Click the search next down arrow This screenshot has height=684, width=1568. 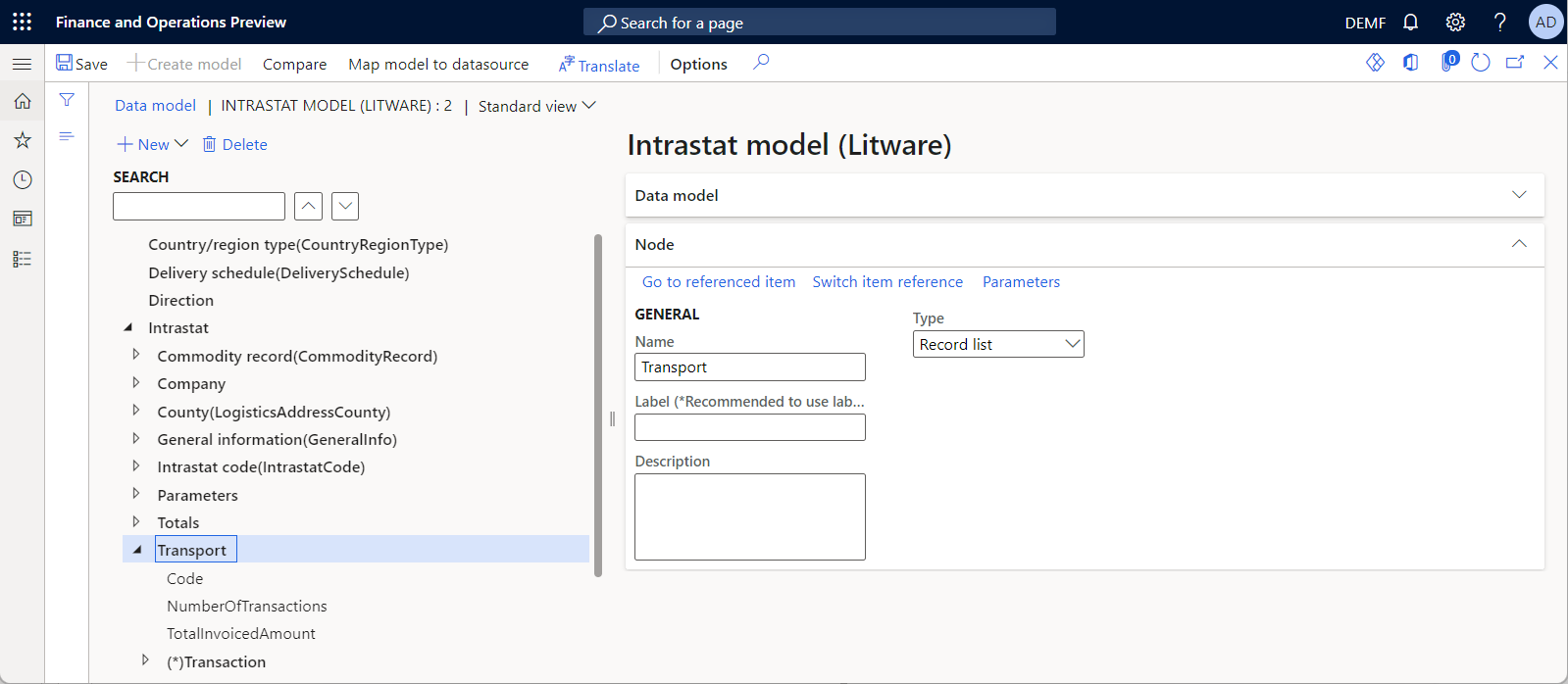(x=345, y=206)
